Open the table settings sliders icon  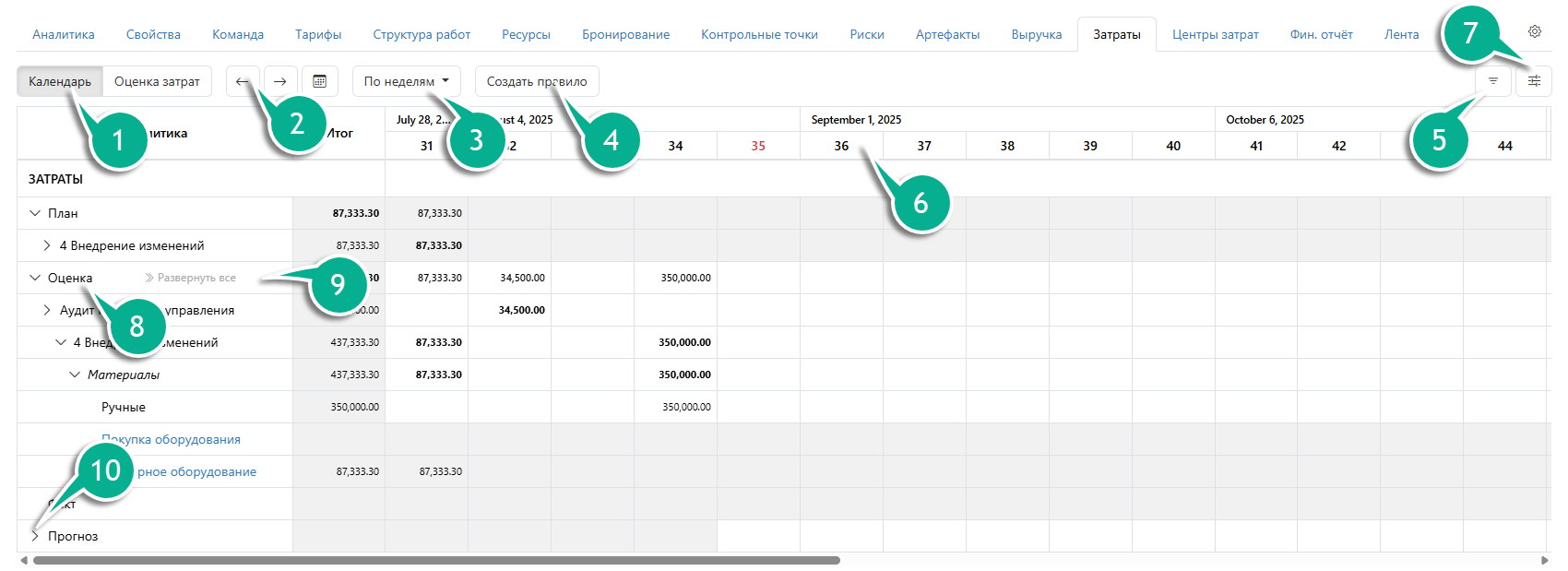pos(1534,81)
